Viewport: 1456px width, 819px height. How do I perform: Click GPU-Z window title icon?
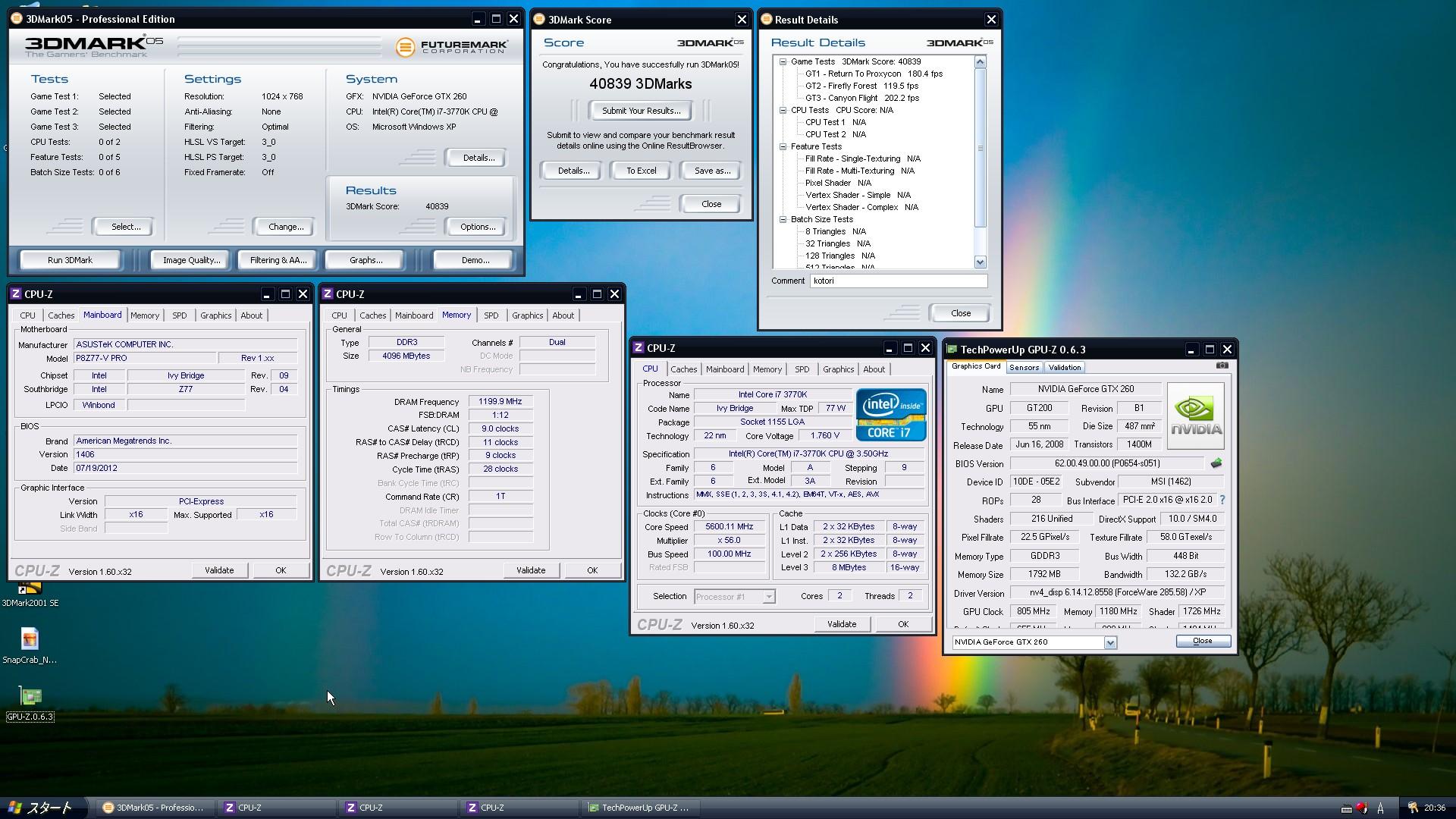[x=952, y=350]
